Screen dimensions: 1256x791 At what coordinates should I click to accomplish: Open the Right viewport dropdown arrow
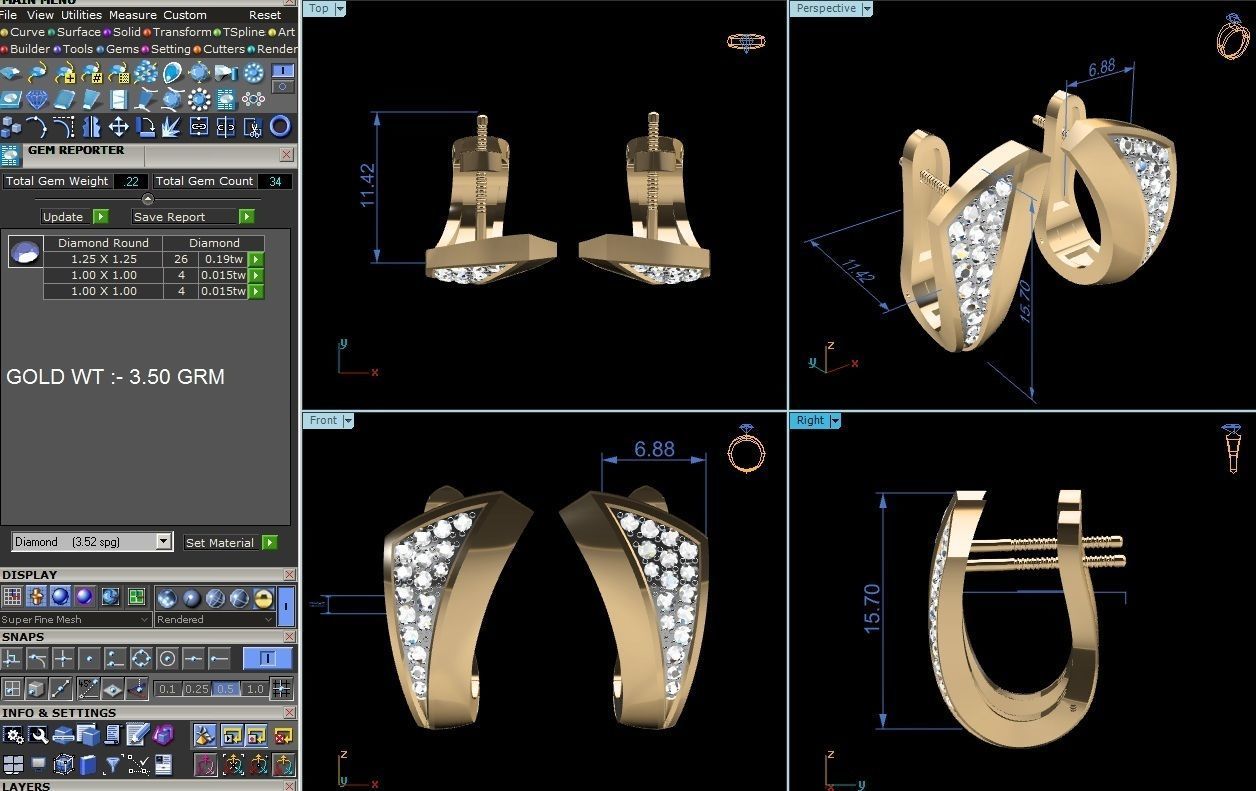pyautogui.click(x=834, y=420)
